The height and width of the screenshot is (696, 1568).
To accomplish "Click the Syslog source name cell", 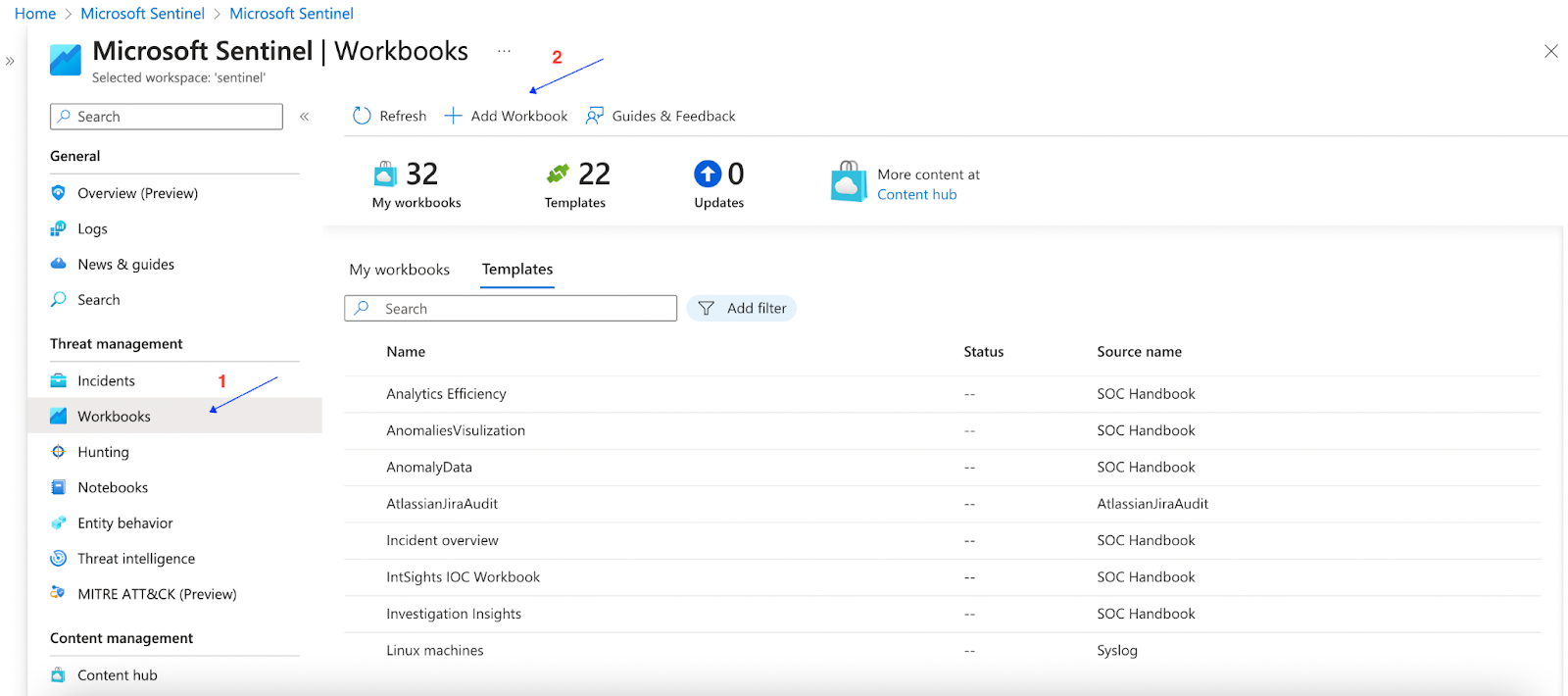I will (1117, 650).
